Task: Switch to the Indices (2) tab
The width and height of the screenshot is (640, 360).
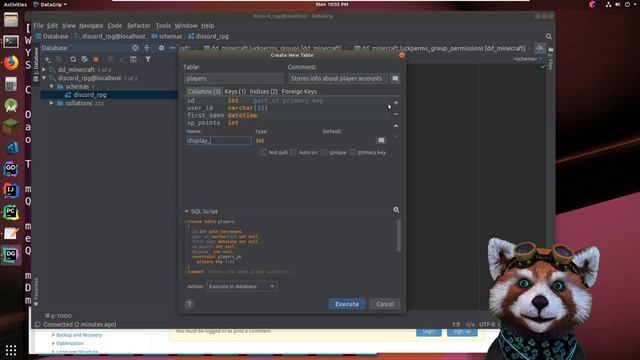Action: click(264, 91)
